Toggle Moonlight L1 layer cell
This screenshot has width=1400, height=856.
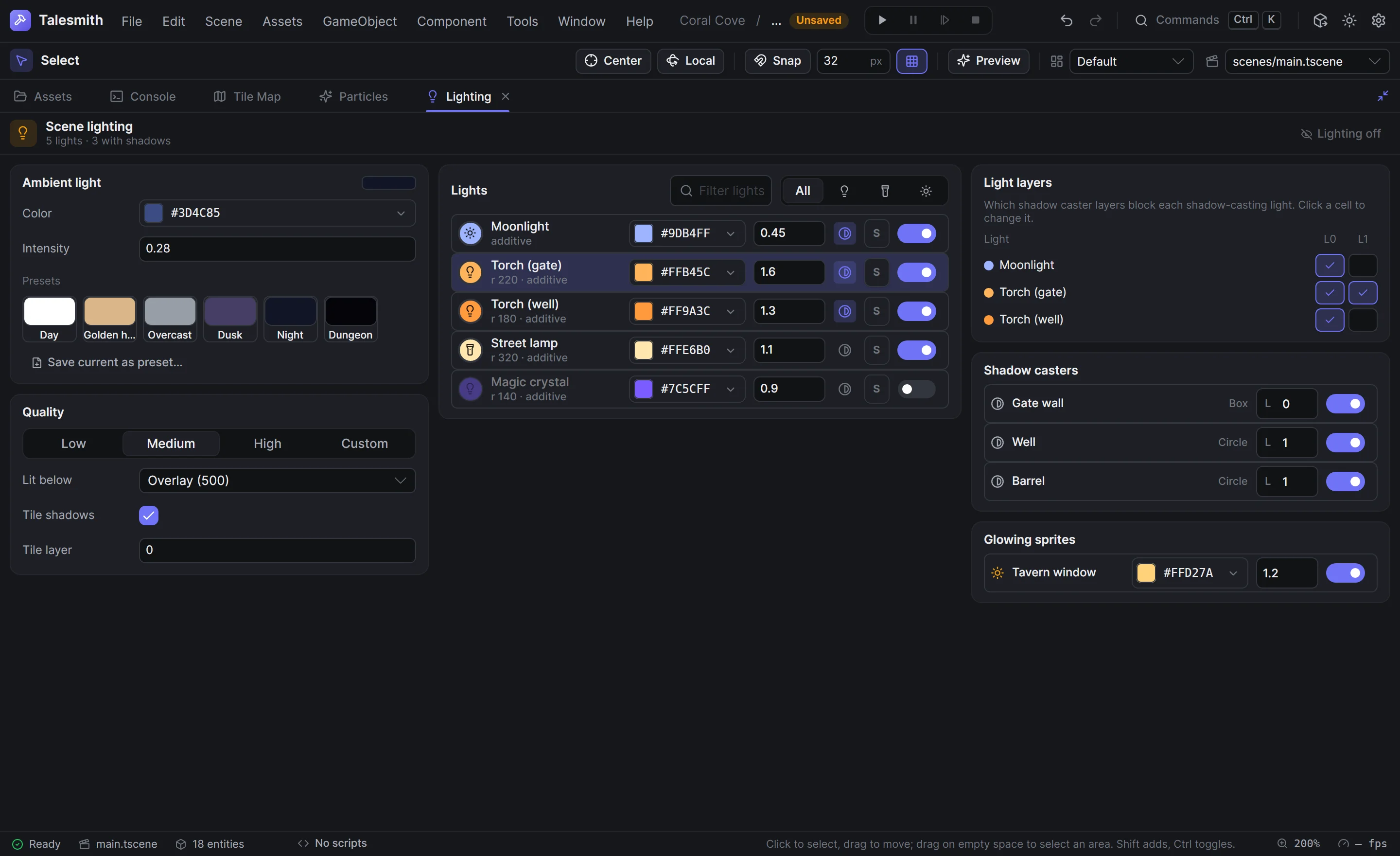click(x=1363, y=266)
